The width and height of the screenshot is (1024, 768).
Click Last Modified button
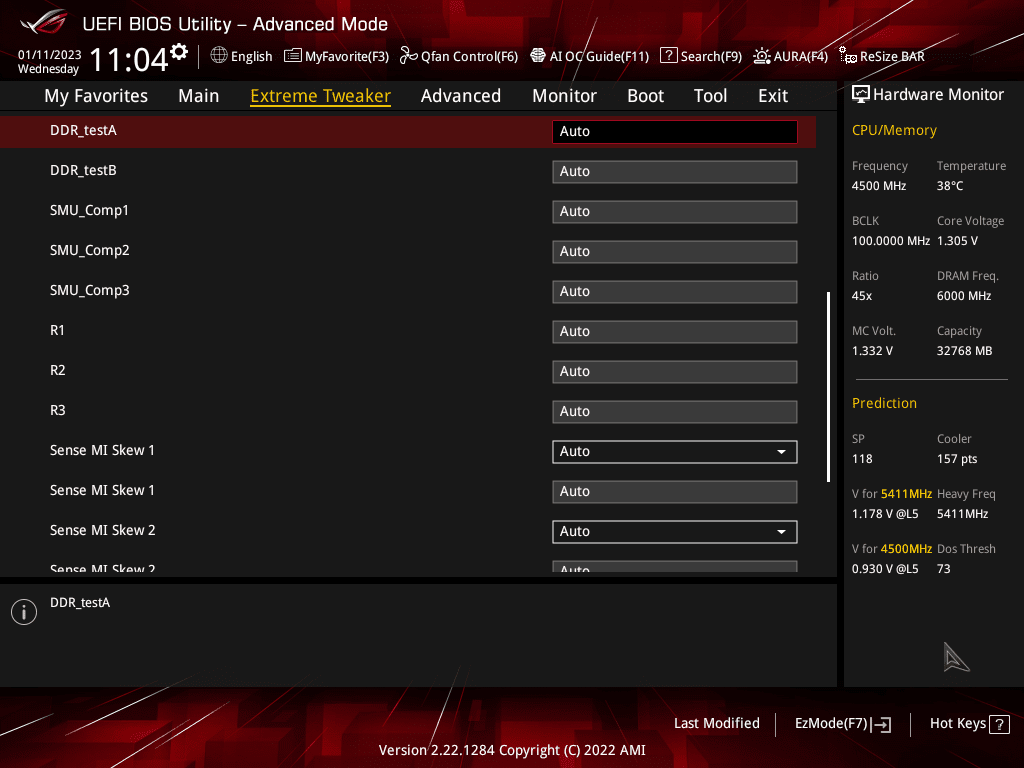(716, 724)
